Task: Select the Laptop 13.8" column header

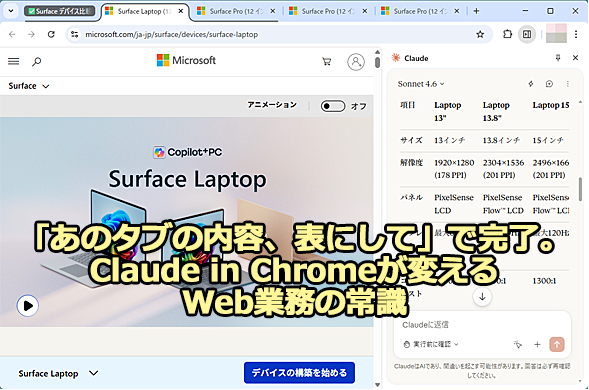Action: (x=496, y=111)
